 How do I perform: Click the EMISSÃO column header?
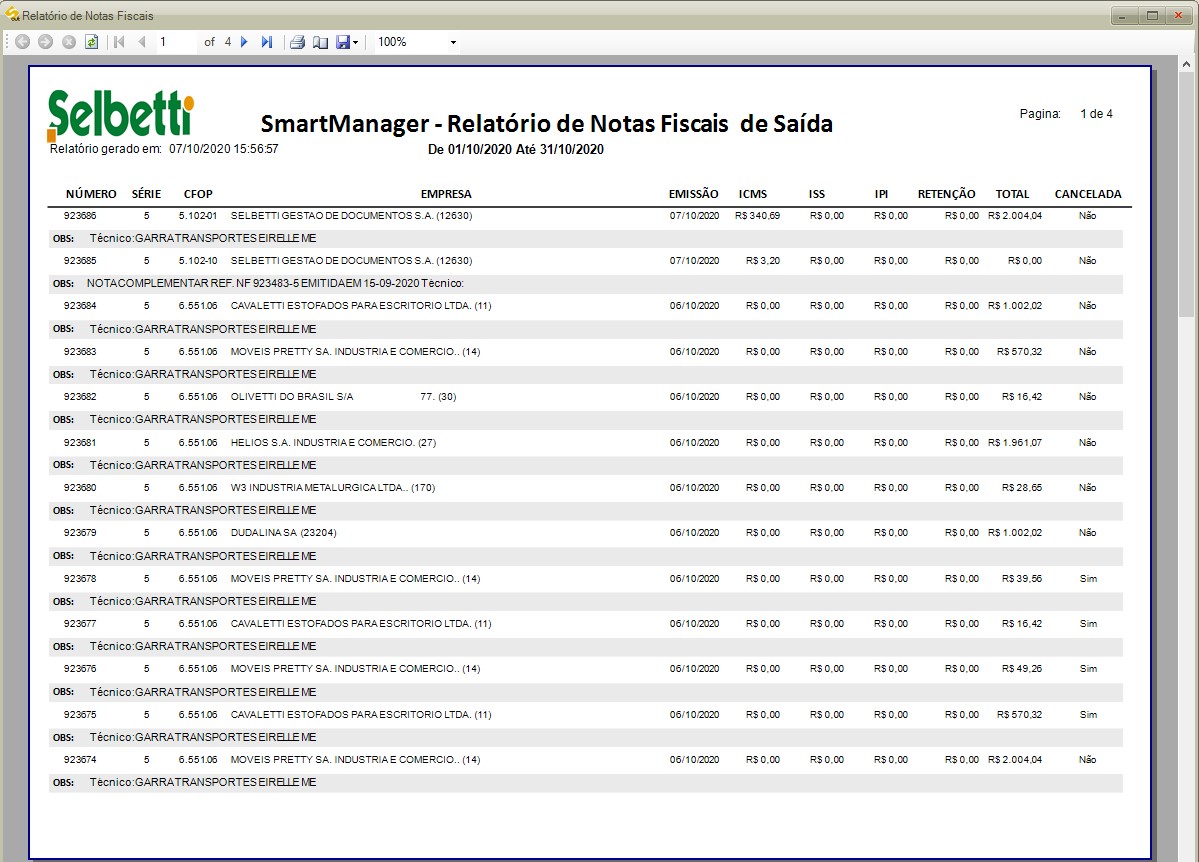[694, 194]
